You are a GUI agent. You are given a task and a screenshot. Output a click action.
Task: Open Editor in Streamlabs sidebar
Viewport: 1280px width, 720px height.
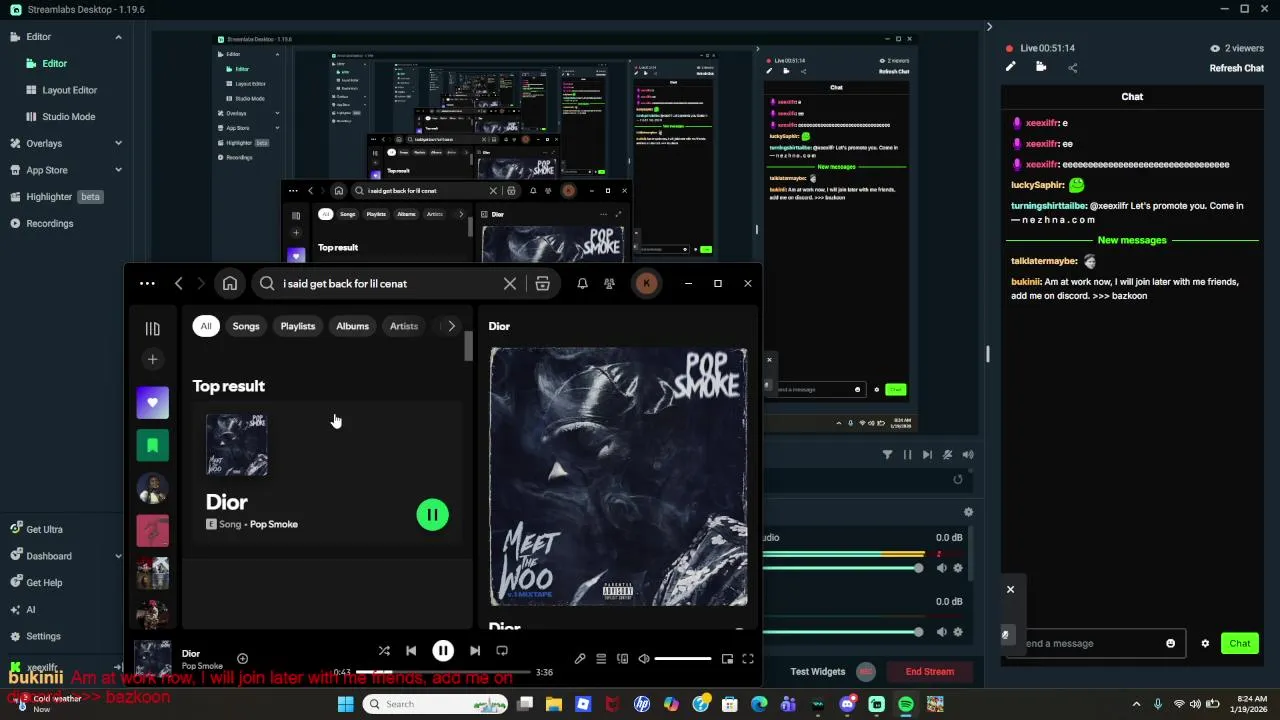(x=54, y=63)
